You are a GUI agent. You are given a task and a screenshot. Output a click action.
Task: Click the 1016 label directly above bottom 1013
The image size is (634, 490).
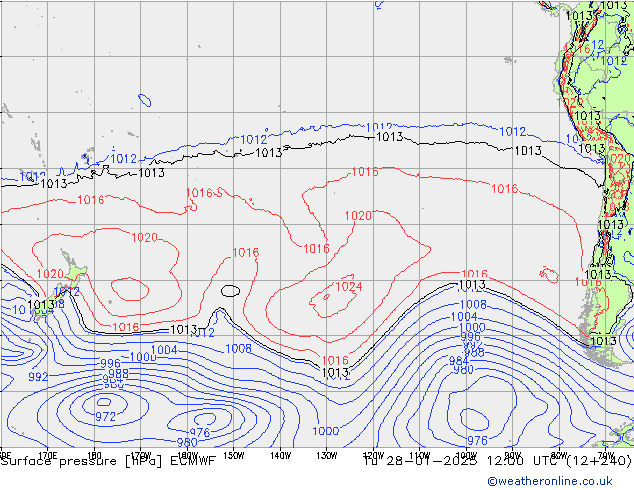point(335,361)
